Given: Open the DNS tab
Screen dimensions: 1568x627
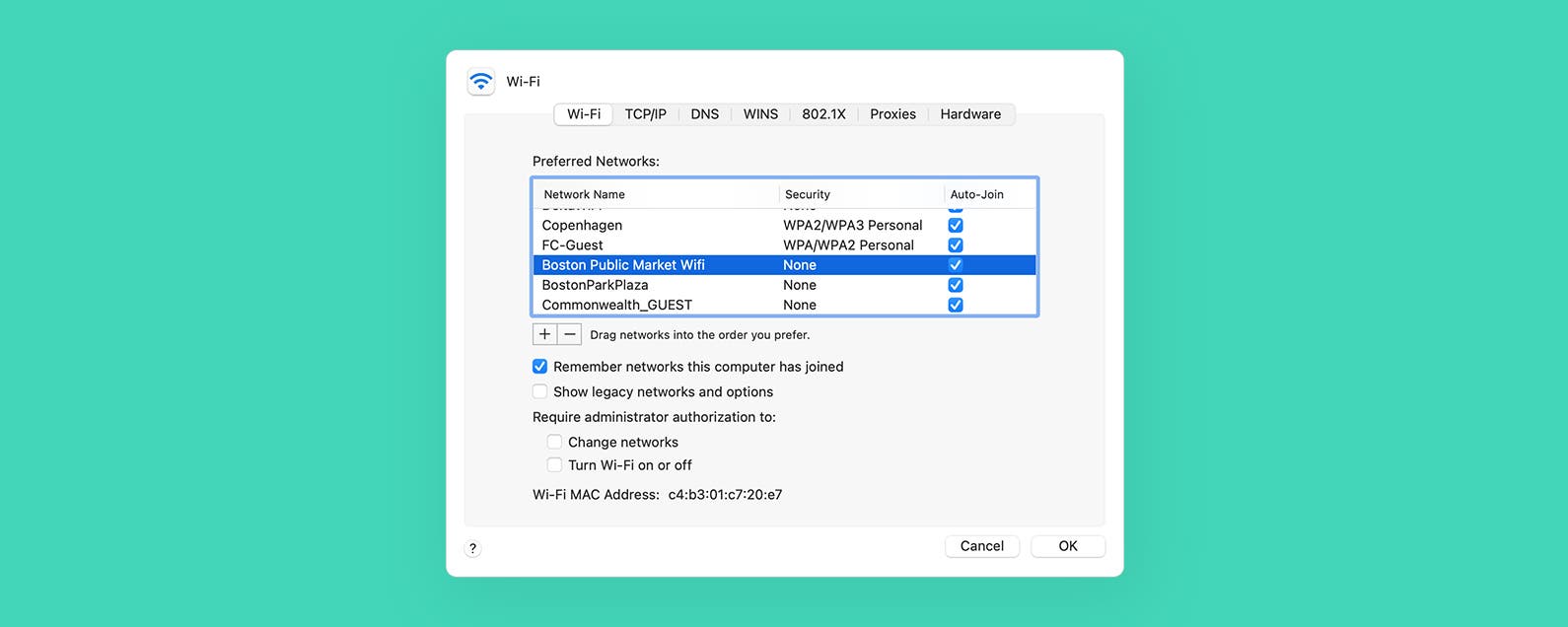Looking at the screenshot, I should click(x=704, y=114).
